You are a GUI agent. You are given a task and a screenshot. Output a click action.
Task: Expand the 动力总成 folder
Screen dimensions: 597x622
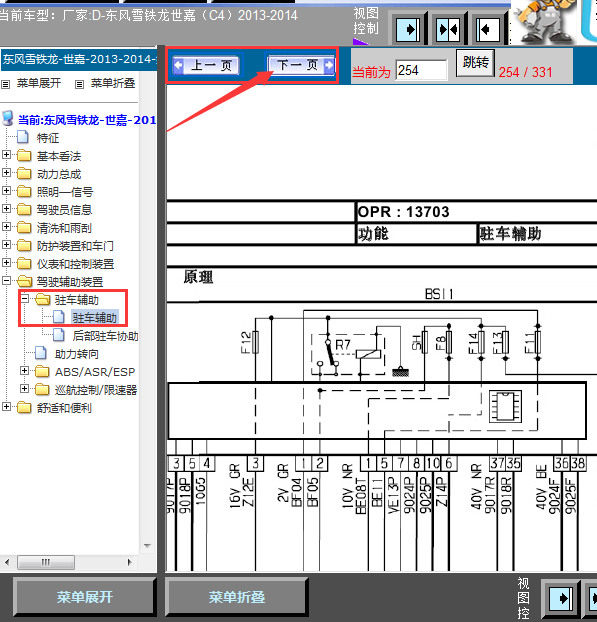(x=6, y=173)
